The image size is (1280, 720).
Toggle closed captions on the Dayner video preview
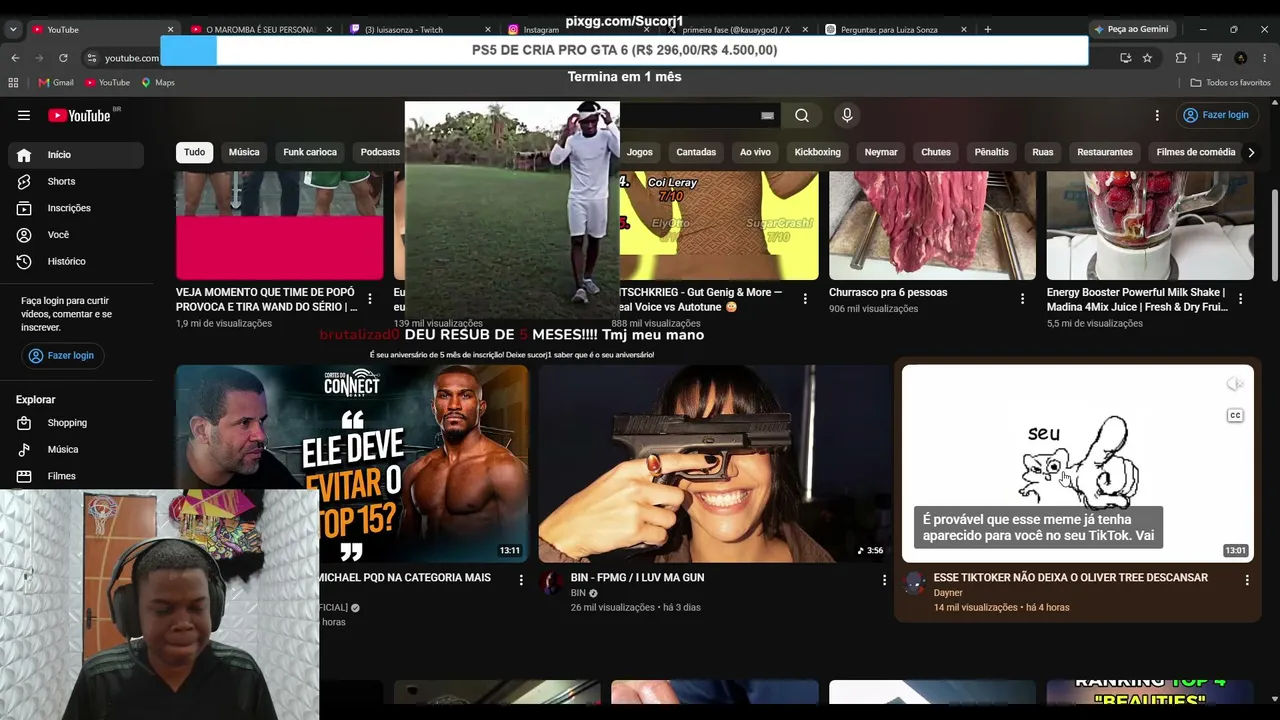pos(1235,415)
